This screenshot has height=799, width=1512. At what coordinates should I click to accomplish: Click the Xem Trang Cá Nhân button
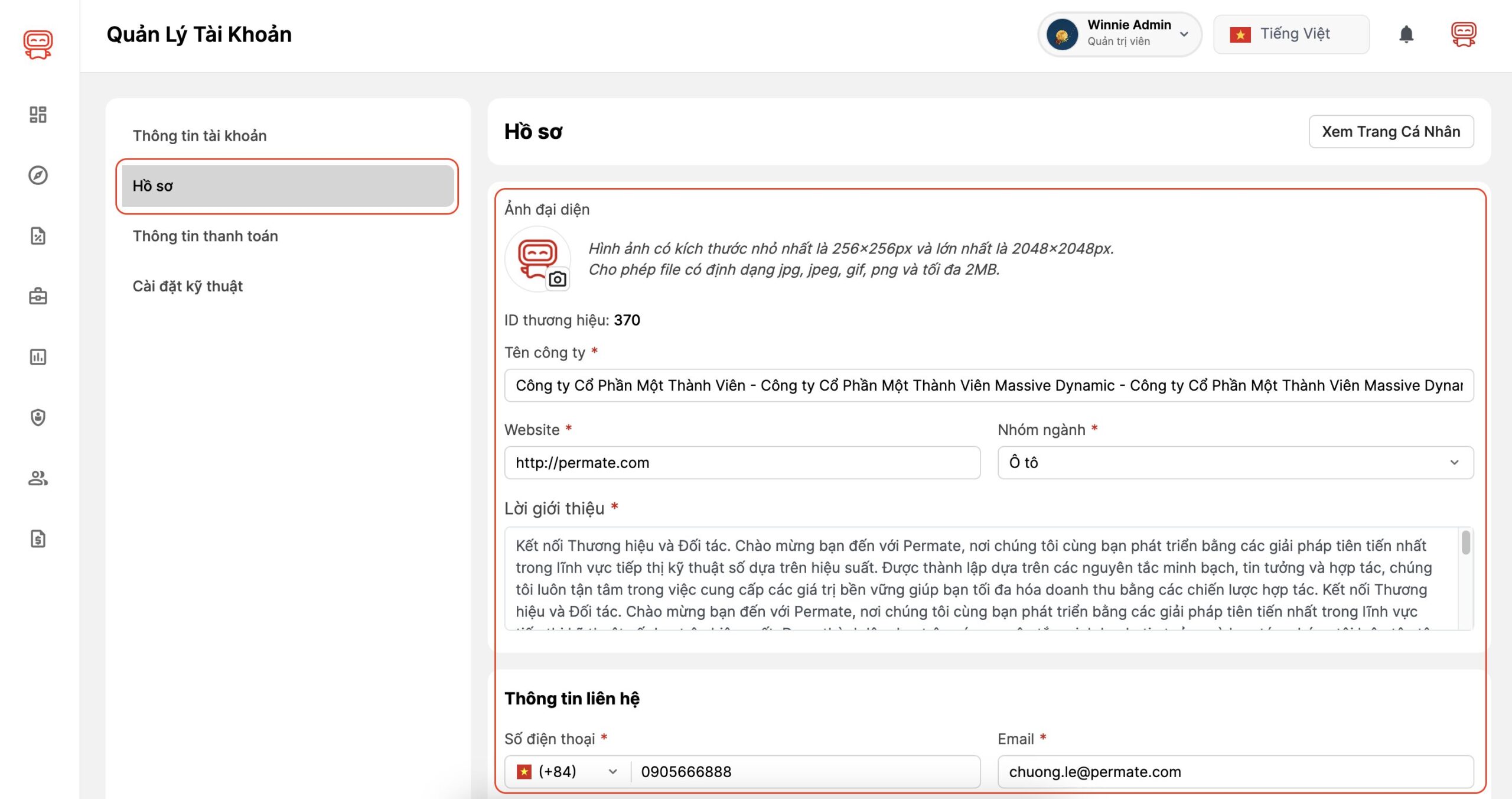click(x=1391, y=131)
